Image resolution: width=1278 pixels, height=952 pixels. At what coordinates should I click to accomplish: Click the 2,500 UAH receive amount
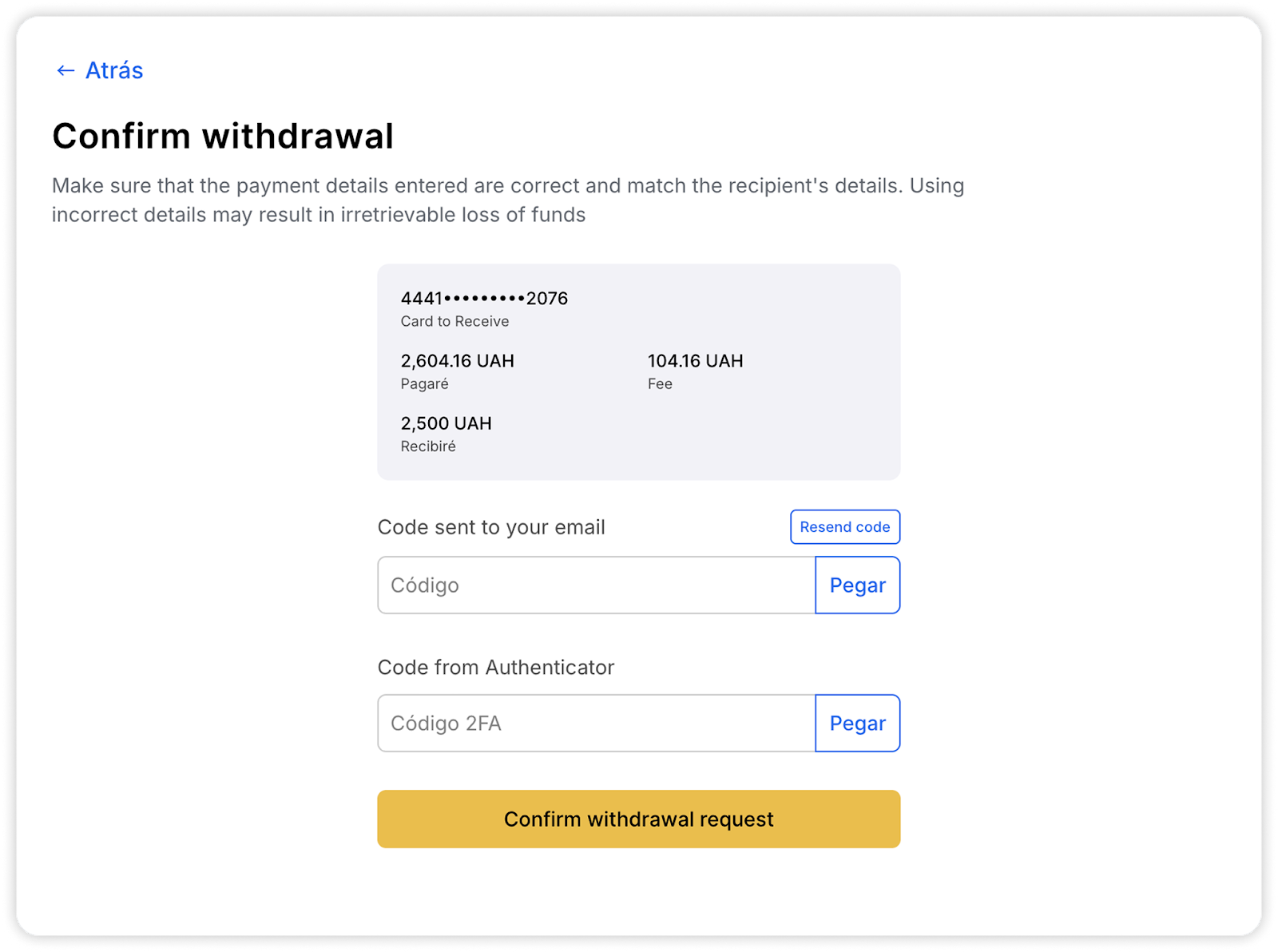click(x=447, y=423)
